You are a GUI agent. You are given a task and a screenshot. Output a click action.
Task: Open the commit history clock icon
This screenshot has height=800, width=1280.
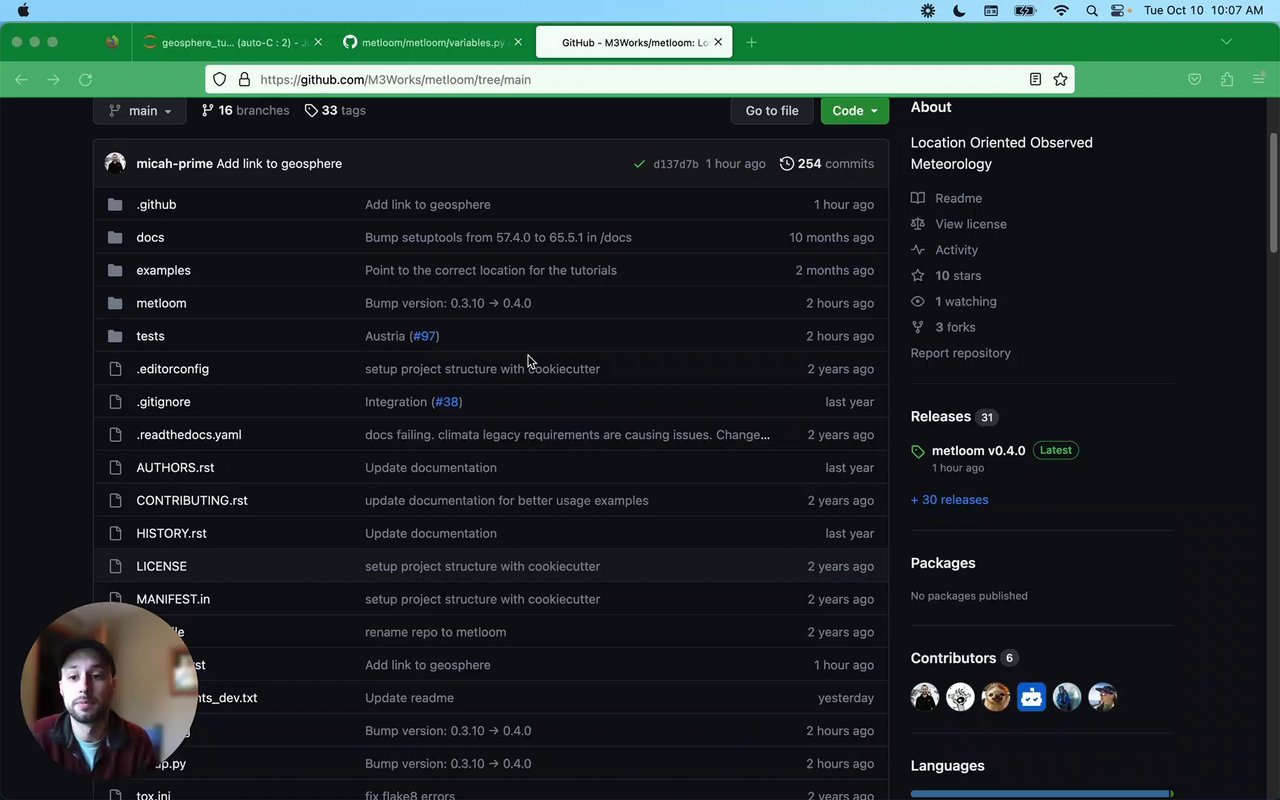(787, 163)
